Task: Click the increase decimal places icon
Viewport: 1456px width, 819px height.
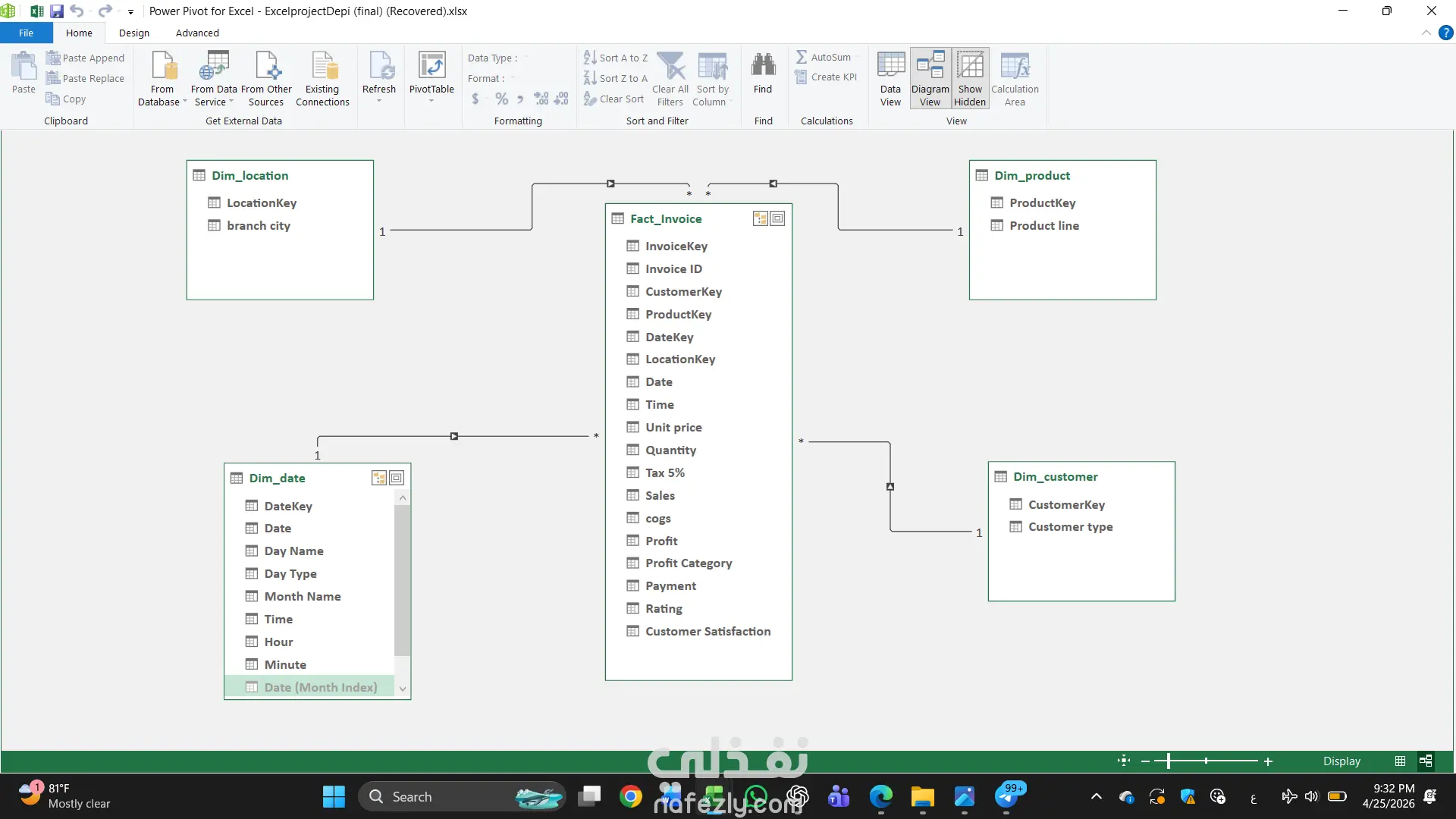Action: (541, 99)
